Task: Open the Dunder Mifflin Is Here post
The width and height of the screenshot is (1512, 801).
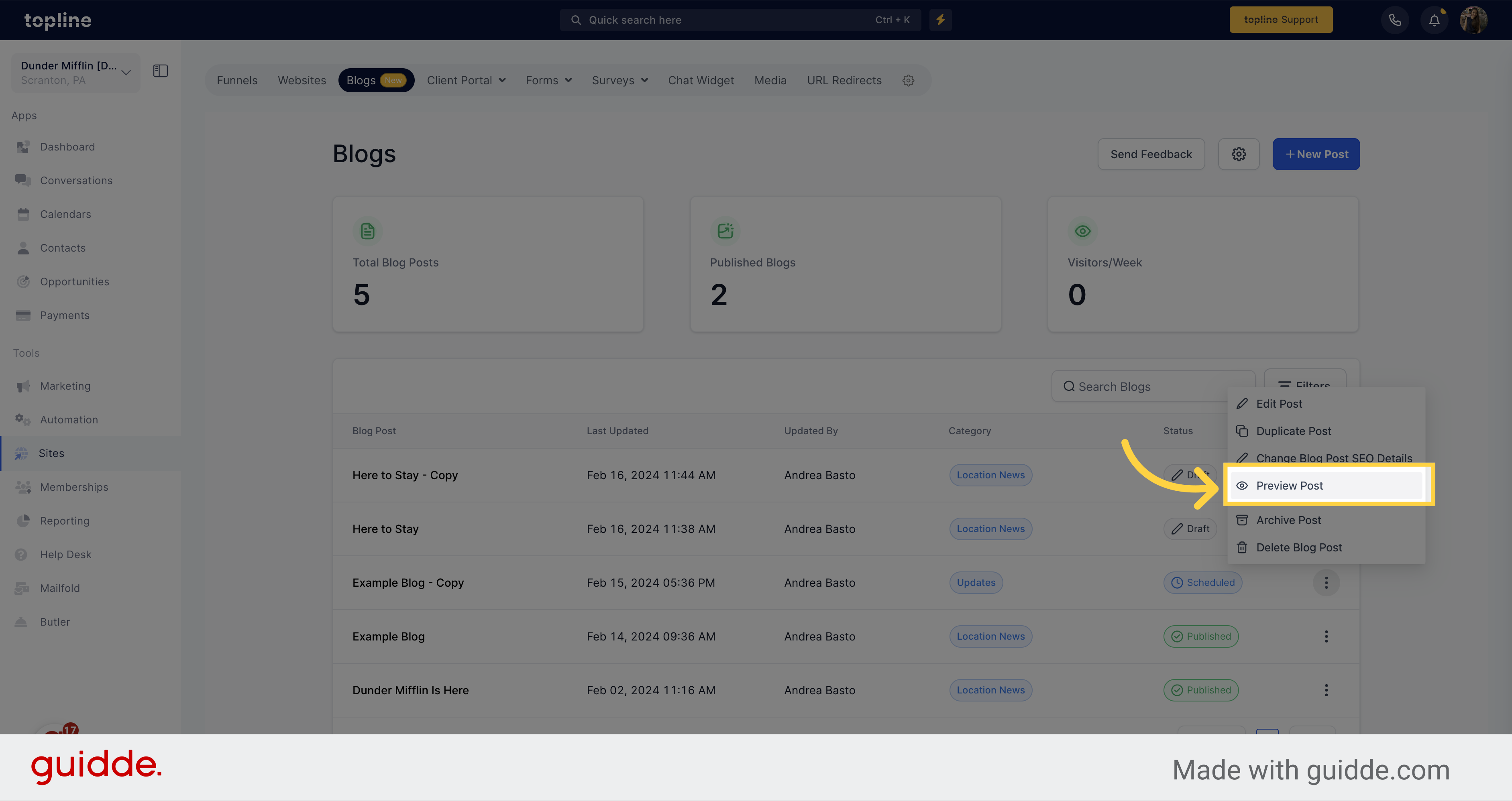Action: (410, 690)
